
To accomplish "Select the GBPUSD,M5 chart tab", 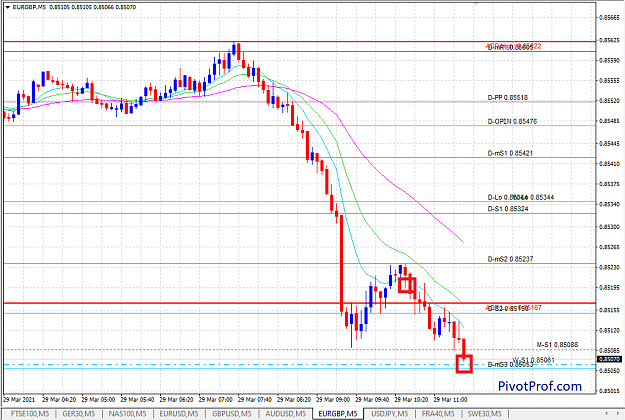I will click(232, 414).
